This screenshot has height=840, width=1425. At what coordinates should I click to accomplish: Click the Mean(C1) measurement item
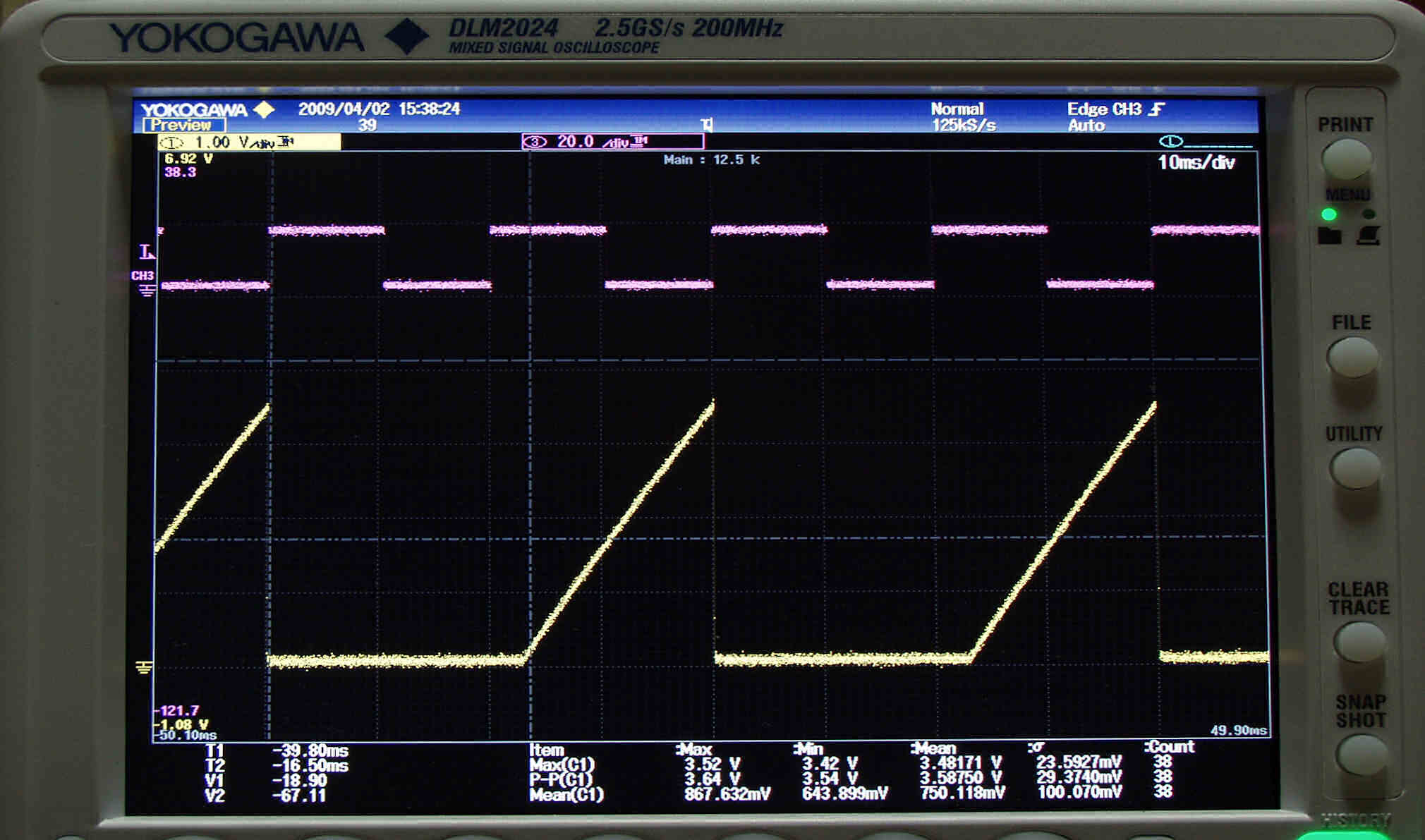click(566, 795)
